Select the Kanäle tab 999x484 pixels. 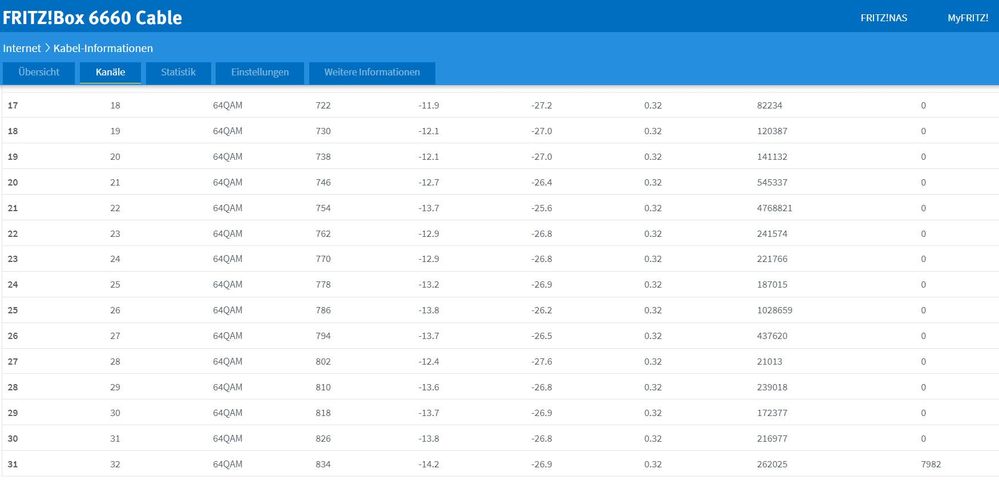pos(110,73)
